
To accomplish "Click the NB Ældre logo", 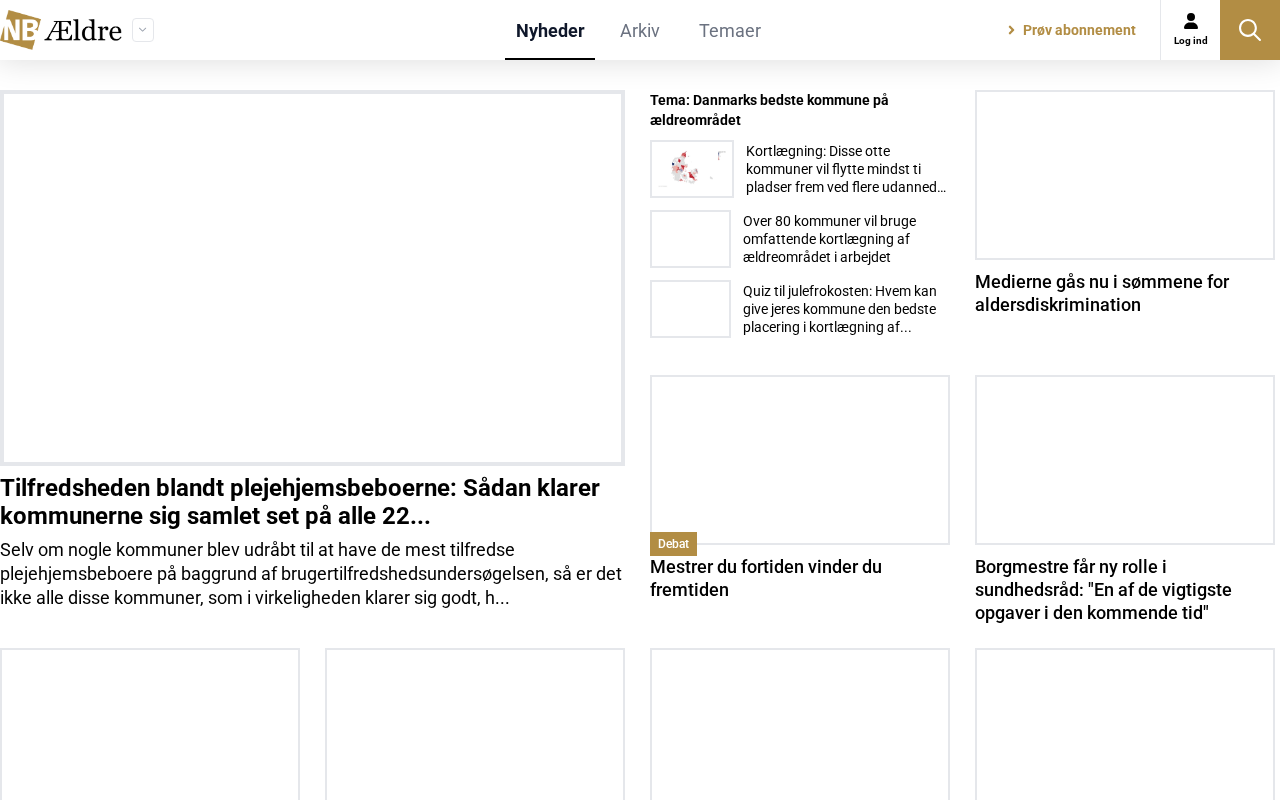I will tap(62, 30).
